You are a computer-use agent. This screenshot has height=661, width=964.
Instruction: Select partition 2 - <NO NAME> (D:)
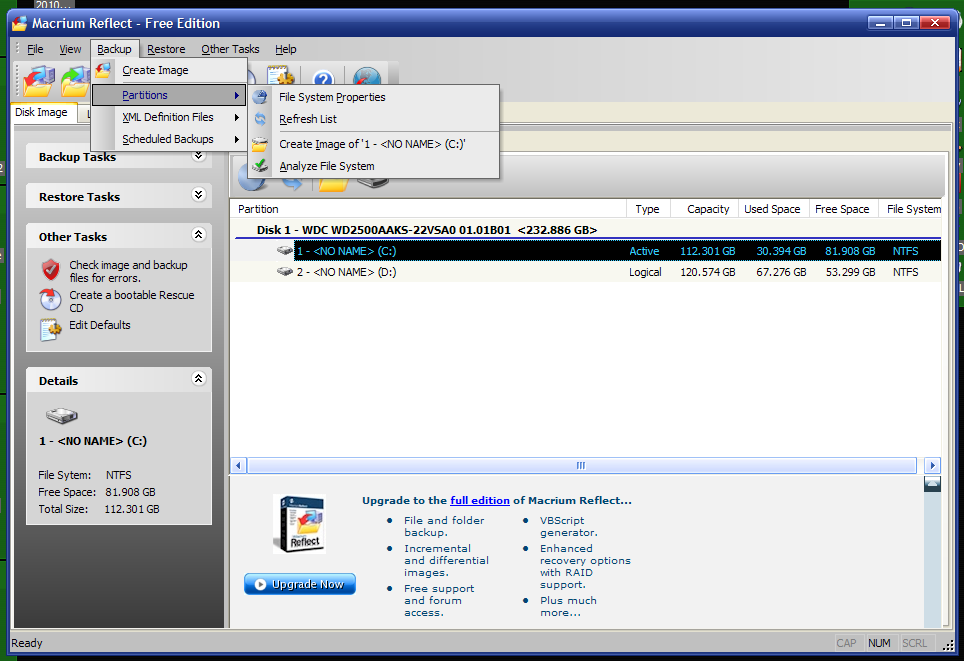[346, 272]
